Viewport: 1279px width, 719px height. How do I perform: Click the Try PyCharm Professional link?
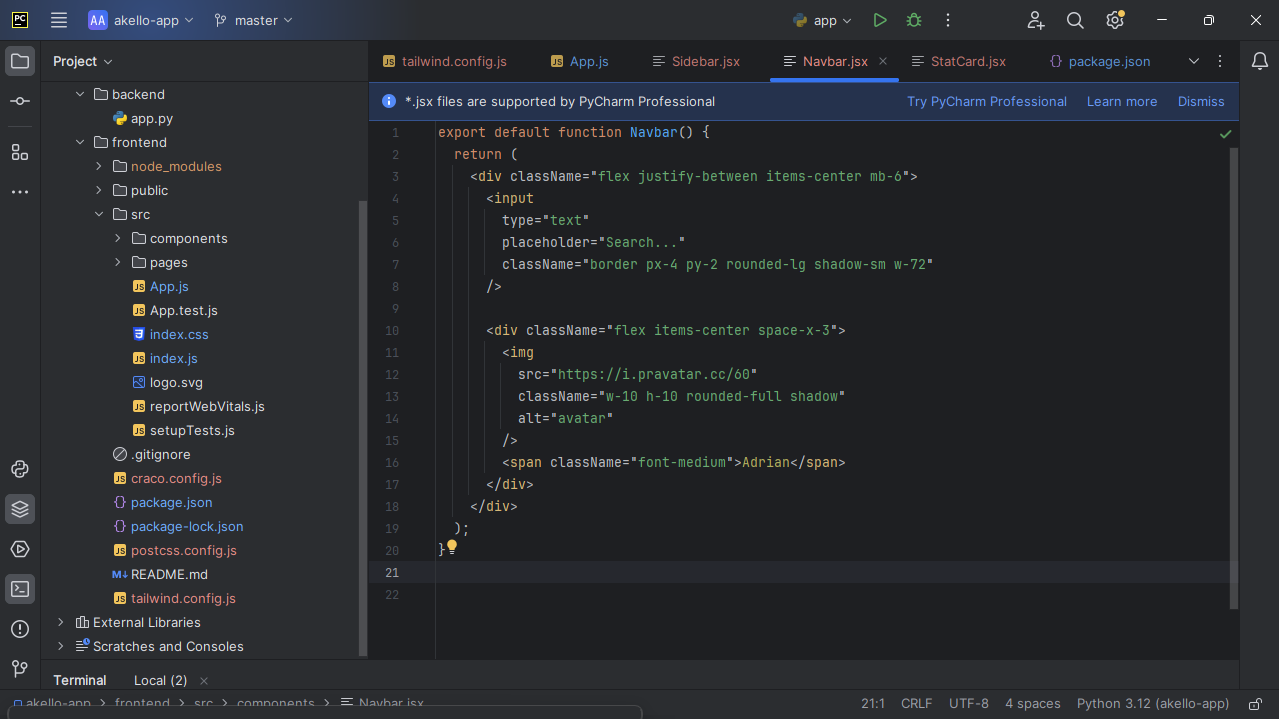coord(986,101)
